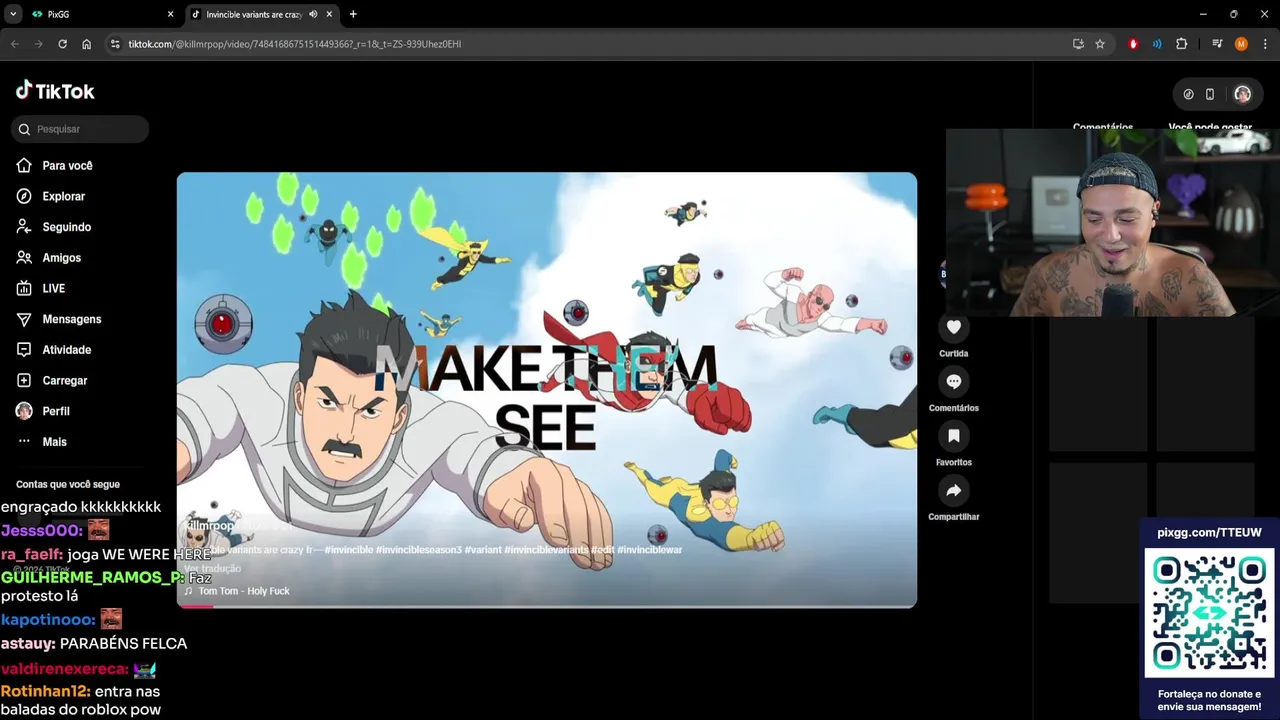Viewport: 1280px width, 720px height.
Task: Expand the Mais menu
Action: pyautogui.click(x=41, y=442)
